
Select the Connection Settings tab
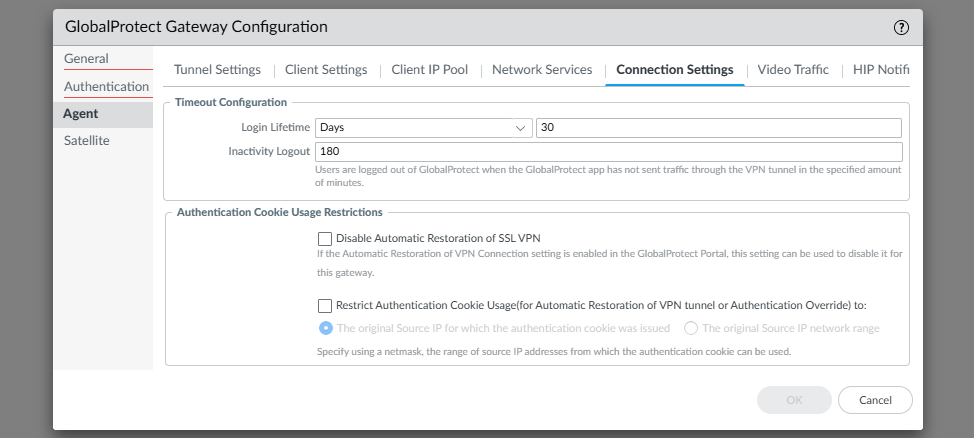pyautogui.click(x=675, y=70)
